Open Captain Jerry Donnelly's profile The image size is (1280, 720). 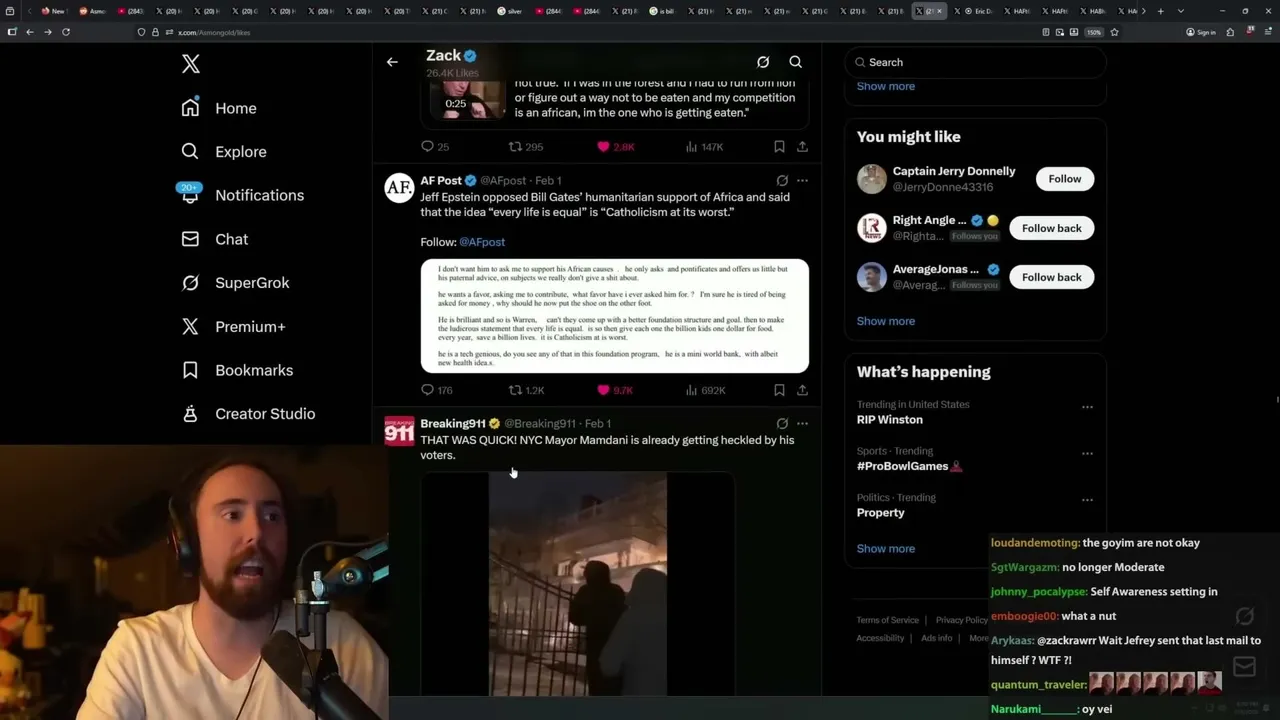954,171
